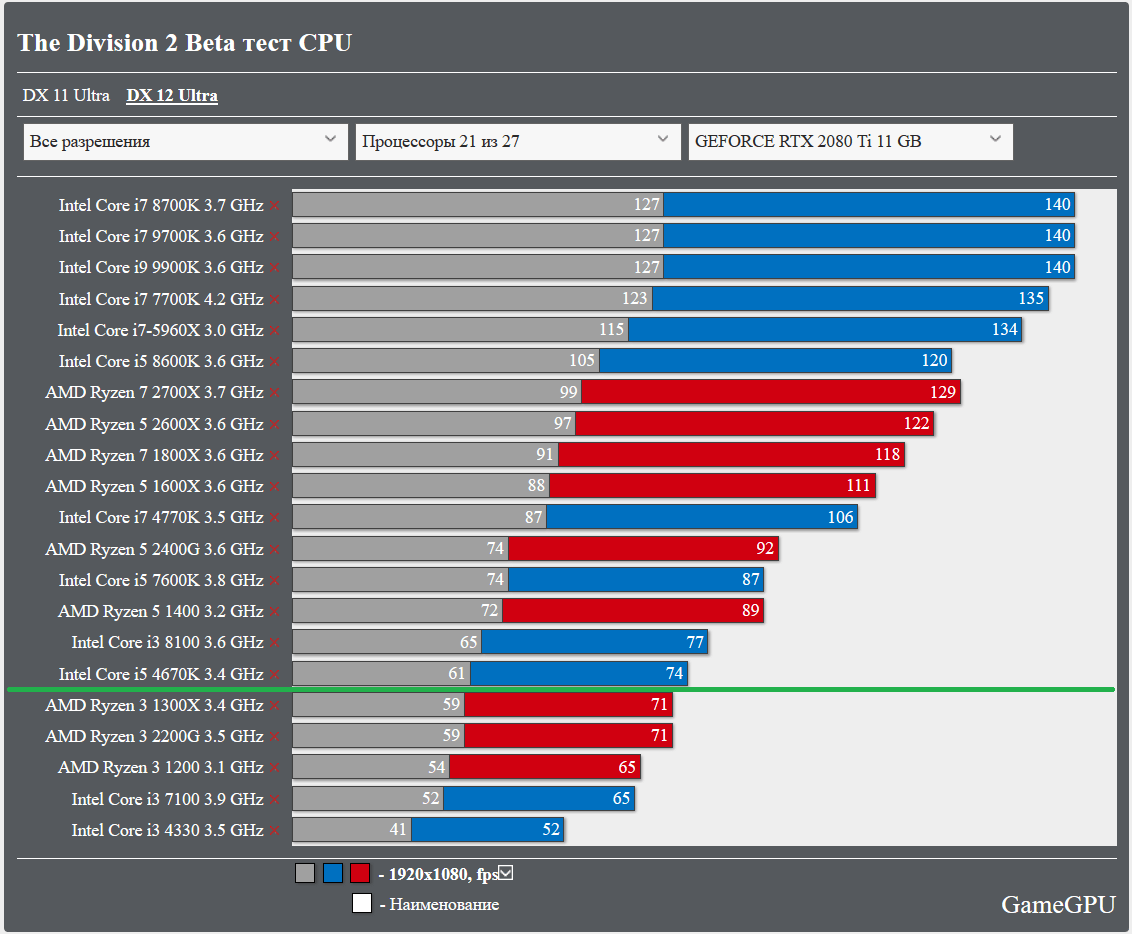Screen dimensions: 1132x934
Task: Click the white Наименование legend swatch
Action: click(x=362, y=903)
